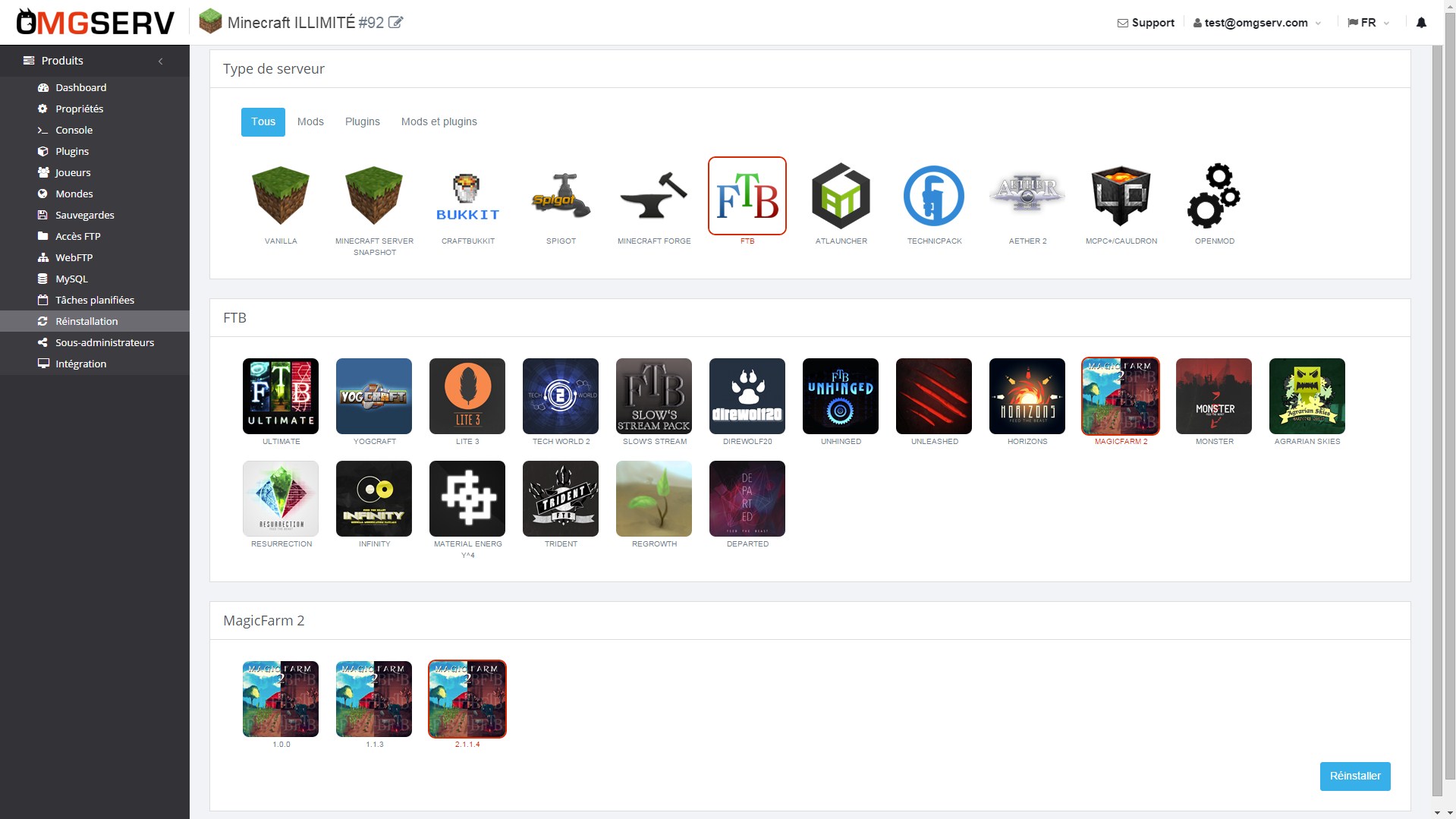Go to Plugins in the sidebar
Screen dimensions: 1456x819
coord(95,151)
